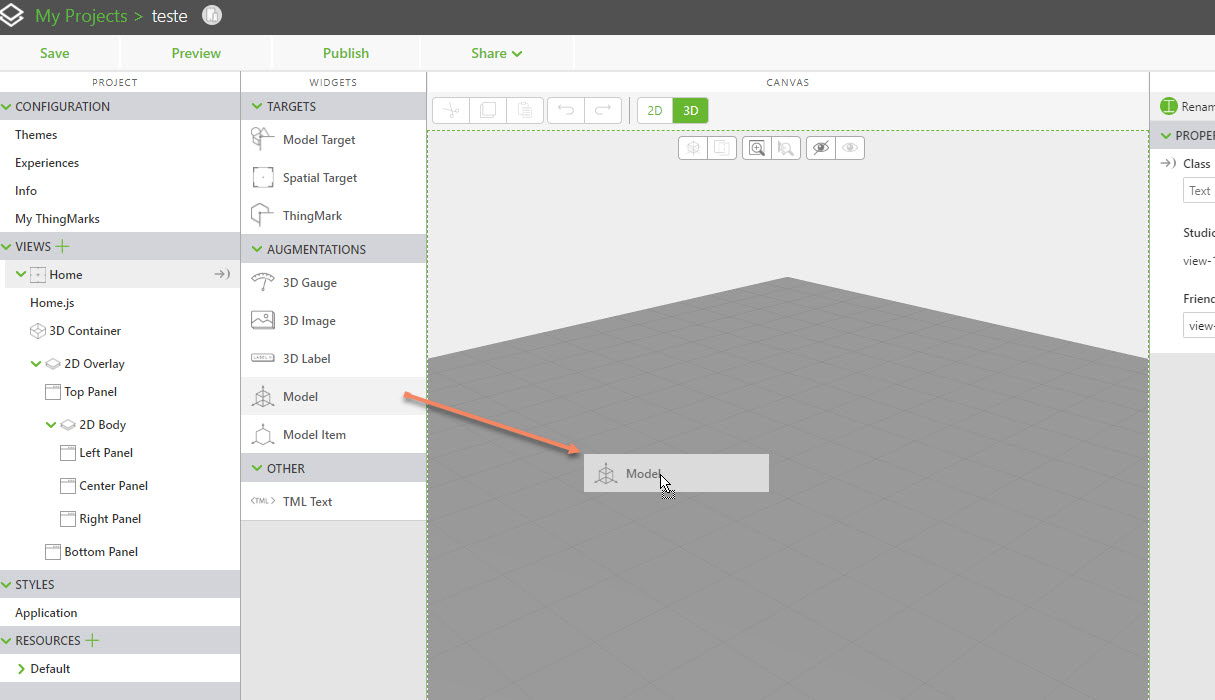1215x700 pixels.
Task: Enable the show-all eye toggle
Action: (849, 147)
